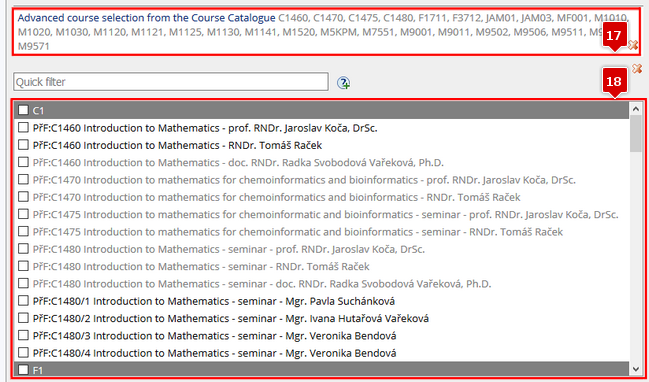The height and width of the screenshot is (382, 649).
Task: Click the C1 group header row
Action: click(322, 110)
